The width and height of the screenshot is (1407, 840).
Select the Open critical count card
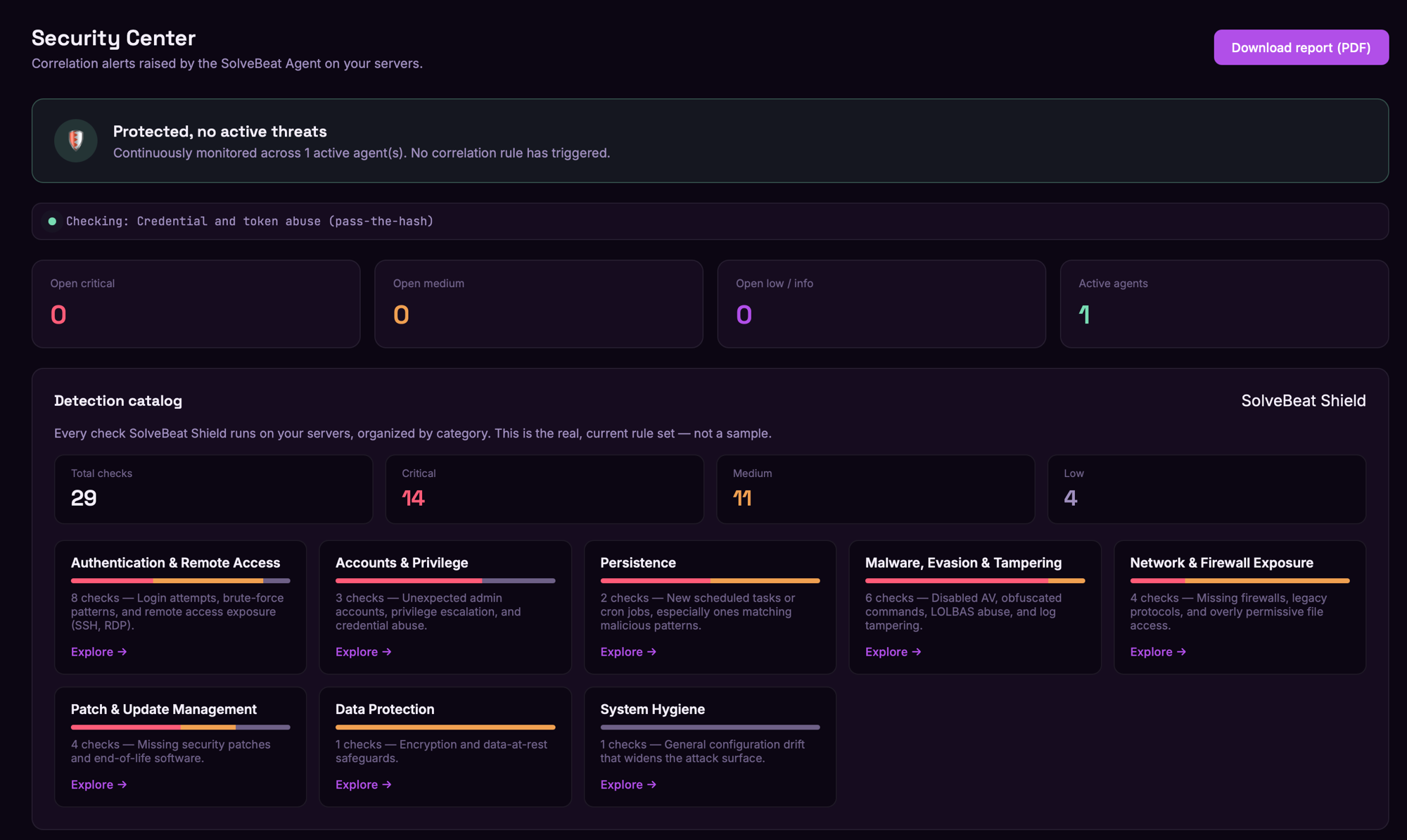point(196,304)
